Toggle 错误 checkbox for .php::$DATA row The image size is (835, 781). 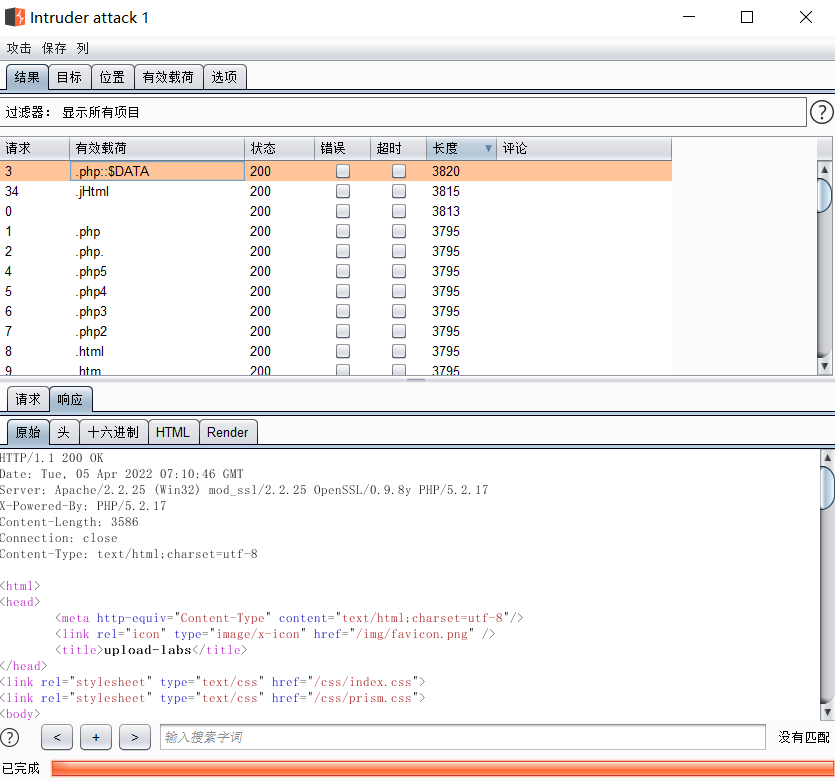(343, 171)
